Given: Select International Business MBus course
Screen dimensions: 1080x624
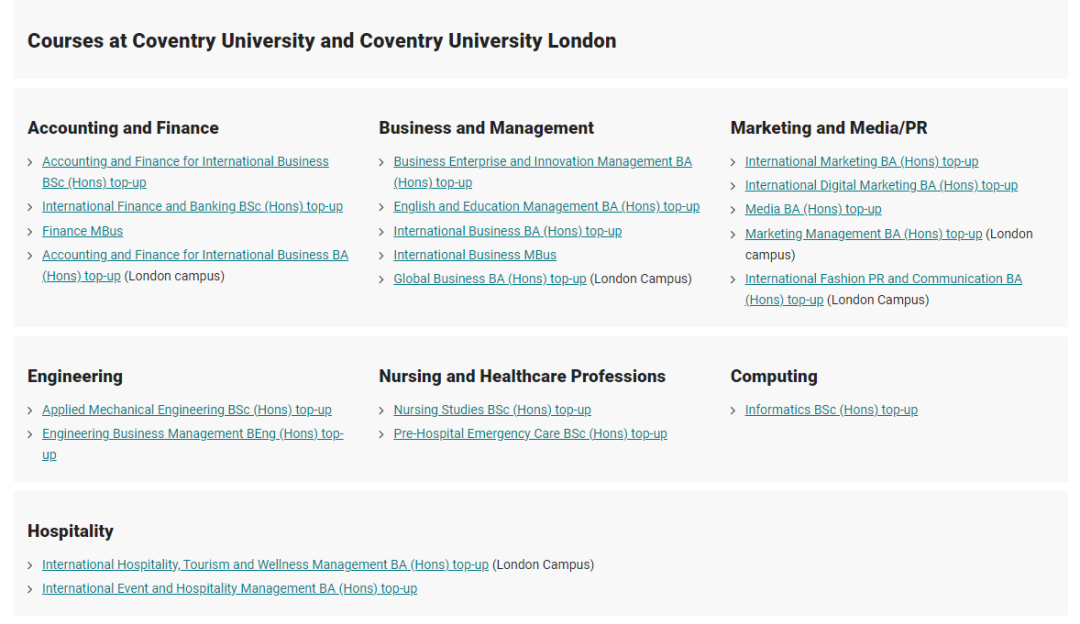Looking at the screenshot, I should pyautogui.click(x=474, y=255).
